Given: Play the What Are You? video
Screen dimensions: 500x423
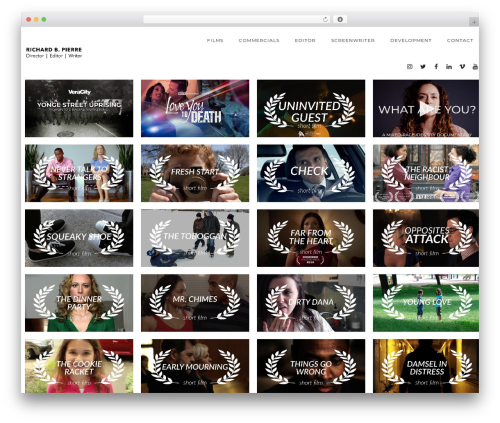Looking at the screenshot, I should [x=426, y=108].
